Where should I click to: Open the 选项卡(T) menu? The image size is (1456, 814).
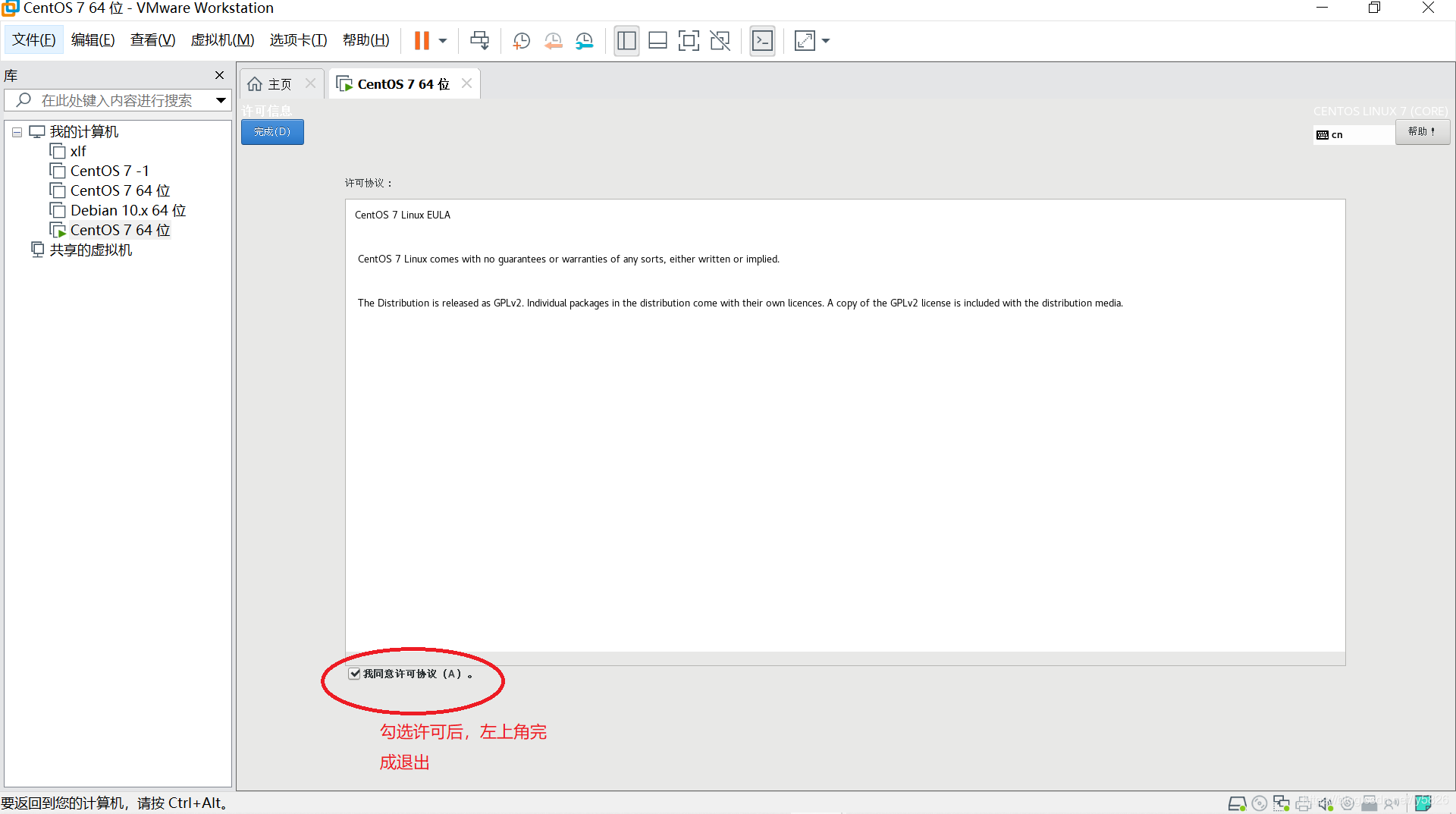click(x=298, y=40)
